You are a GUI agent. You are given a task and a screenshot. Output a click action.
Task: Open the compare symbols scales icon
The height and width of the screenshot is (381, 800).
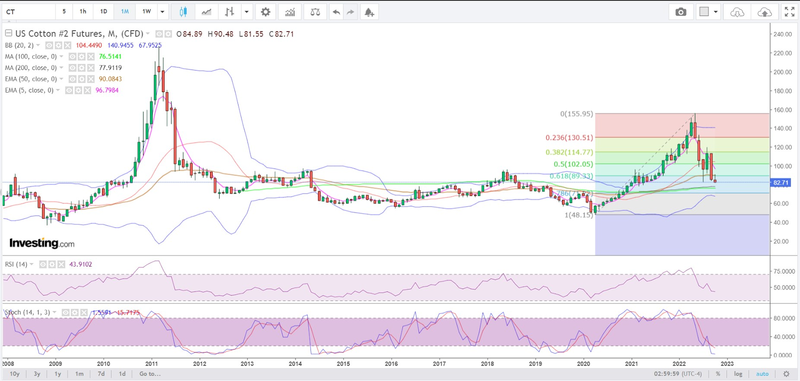coord(316,11)
